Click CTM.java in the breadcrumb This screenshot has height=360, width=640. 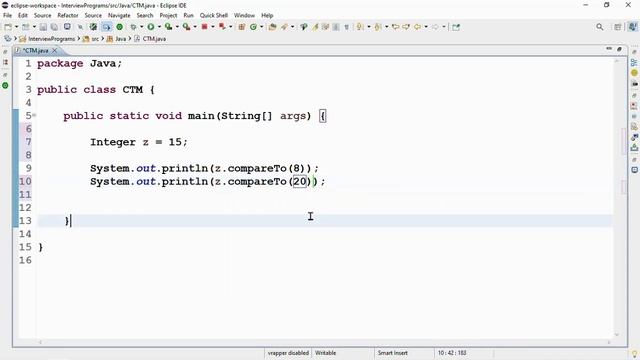tap(154, 39)
